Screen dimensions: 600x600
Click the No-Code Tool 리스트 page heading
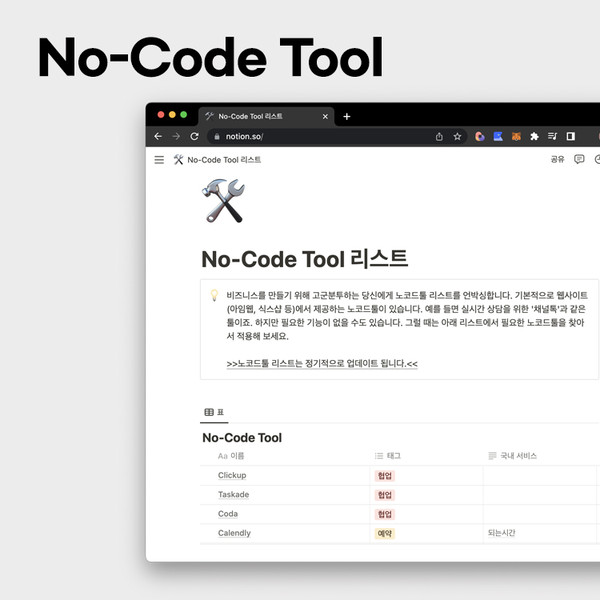click(305, 259)
